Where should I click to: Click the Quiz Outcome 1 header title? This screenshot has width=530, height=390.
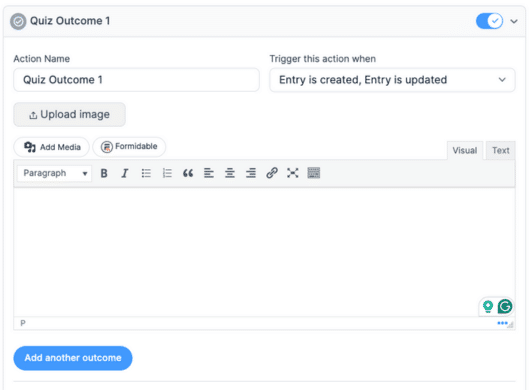coord(70,21)
